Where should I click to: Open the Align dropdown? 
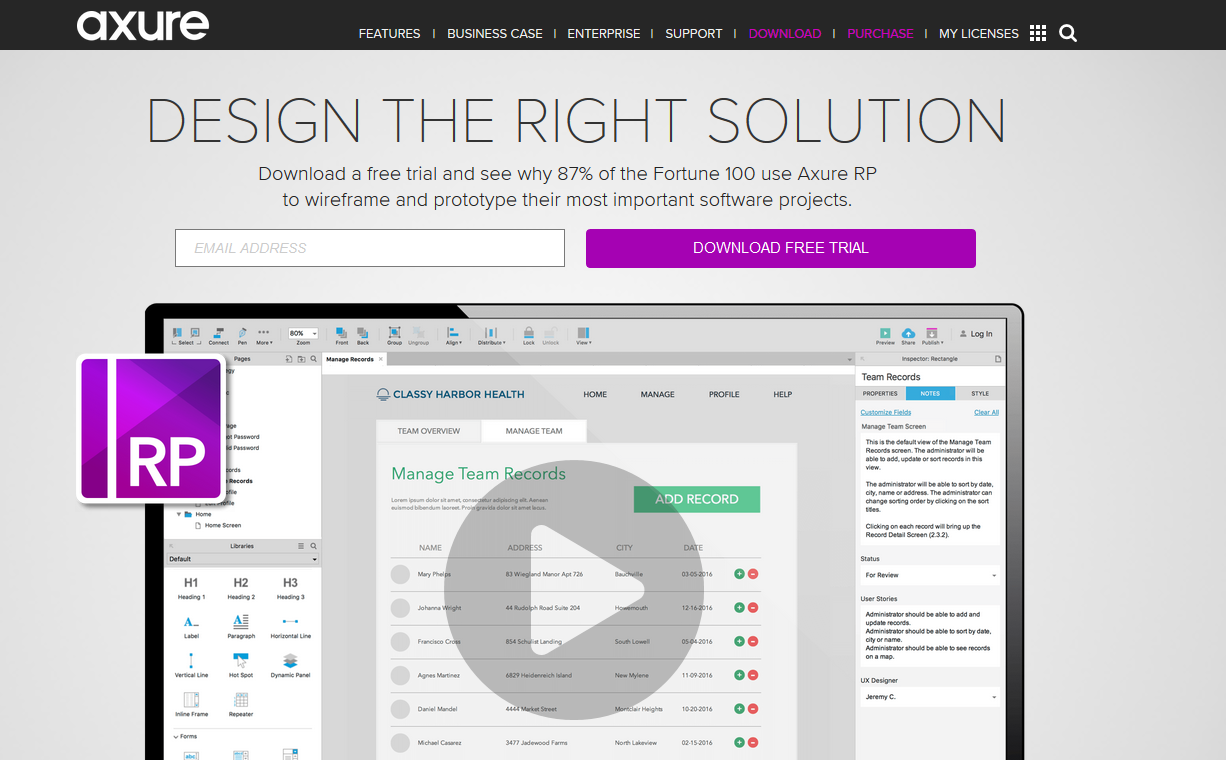(454, 335)
